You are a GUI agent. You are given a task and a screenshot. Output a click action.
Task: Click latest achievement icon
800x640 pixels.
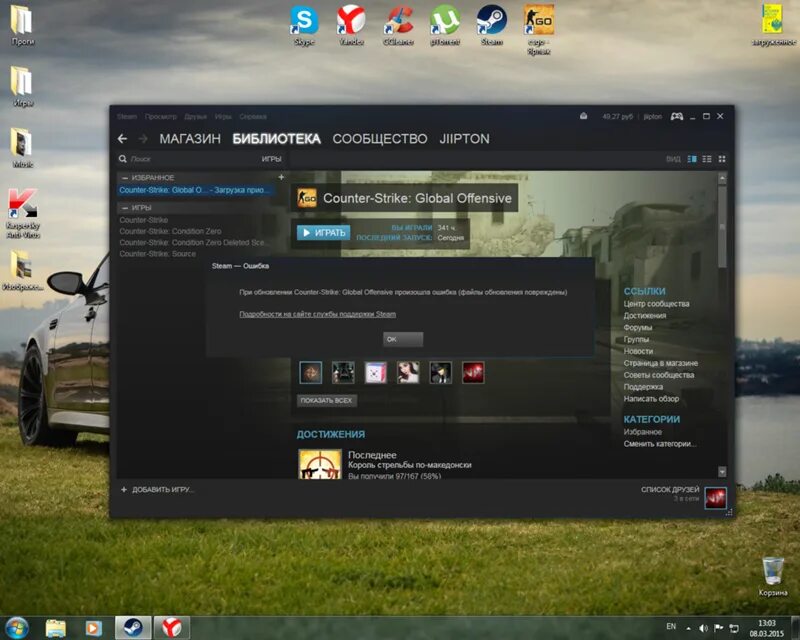click(x=320, y=464)
